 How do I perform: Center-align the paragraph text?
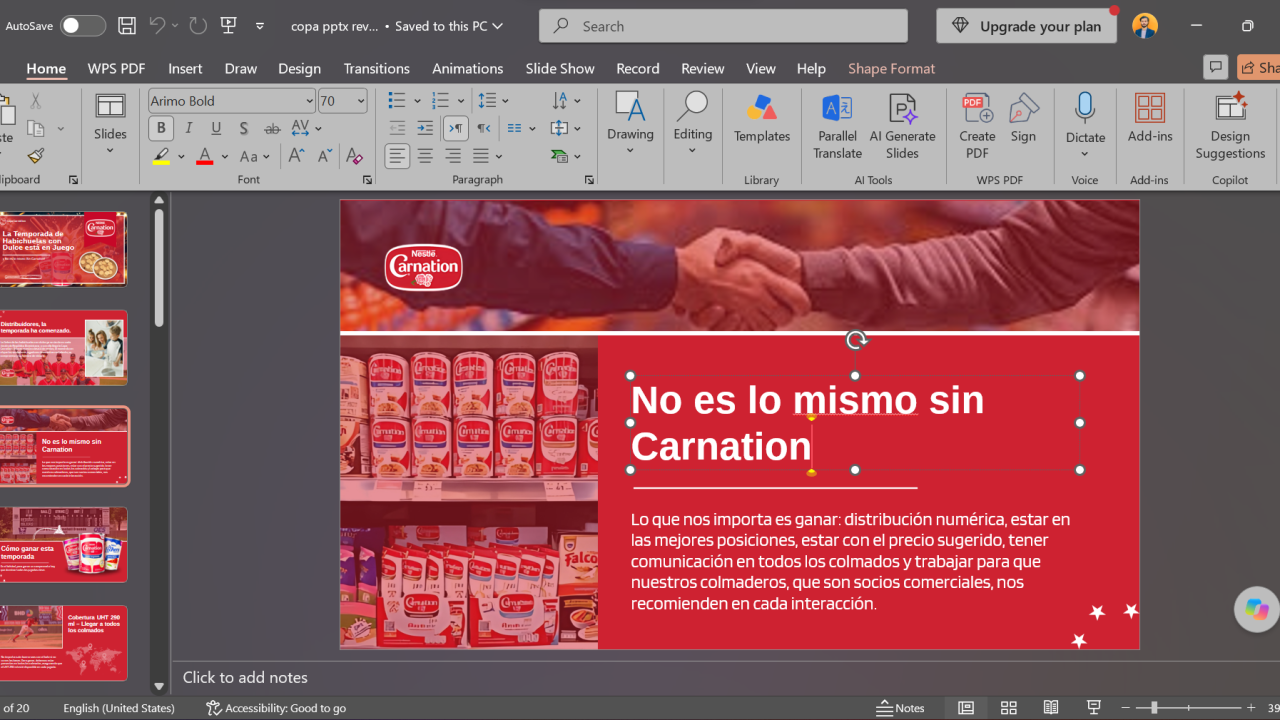[425, 156]
